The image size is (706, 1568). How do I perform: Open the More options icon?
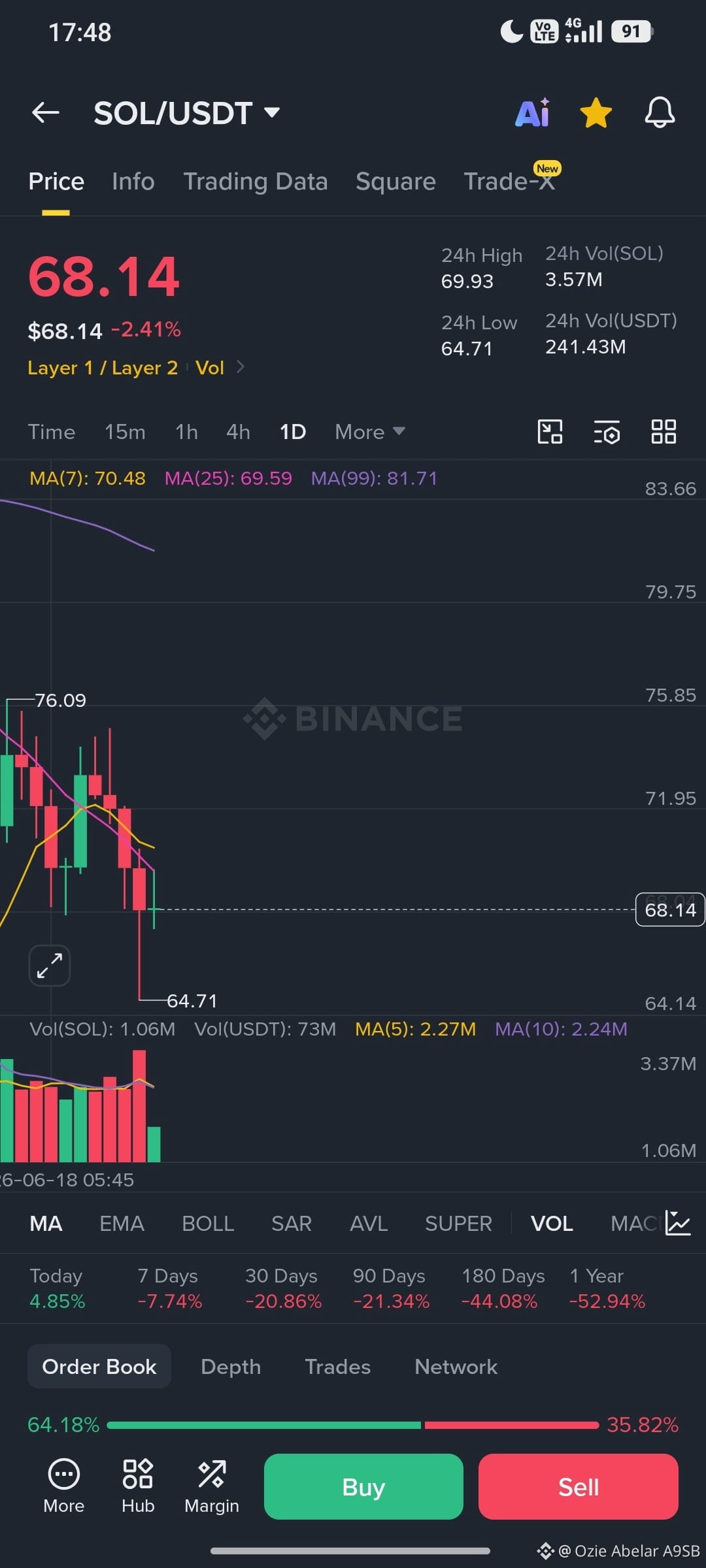(x=63, y=1486)
